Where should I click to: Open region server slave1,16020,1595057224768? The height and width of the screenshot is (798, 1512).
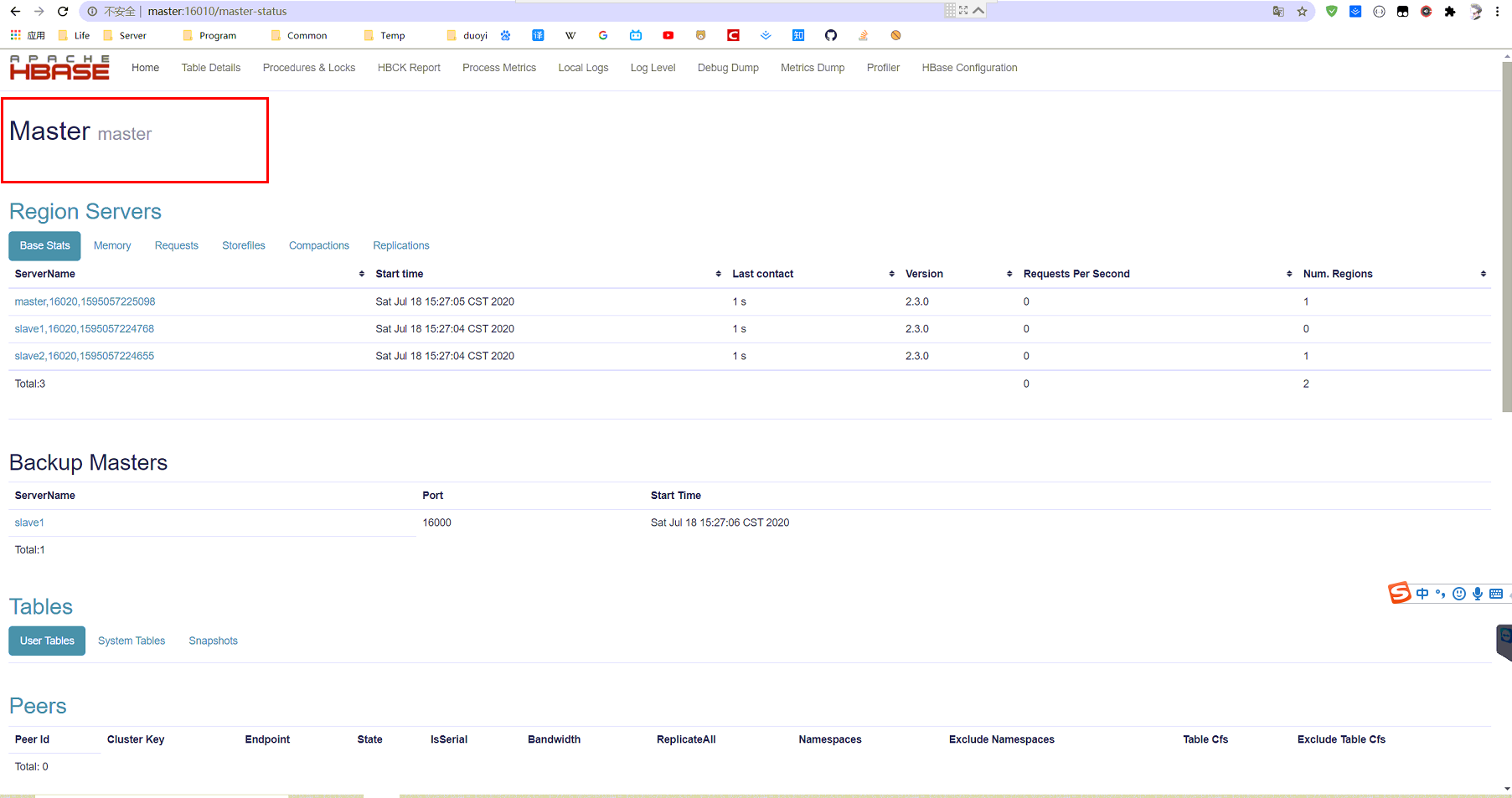[85, 329]
